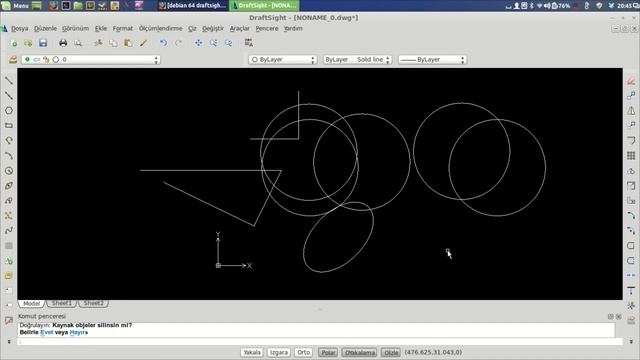Viewport: 640px width, 360px height.
Task: Open ByLayer Solid line style dropdown
Action: tap(357, 60)
